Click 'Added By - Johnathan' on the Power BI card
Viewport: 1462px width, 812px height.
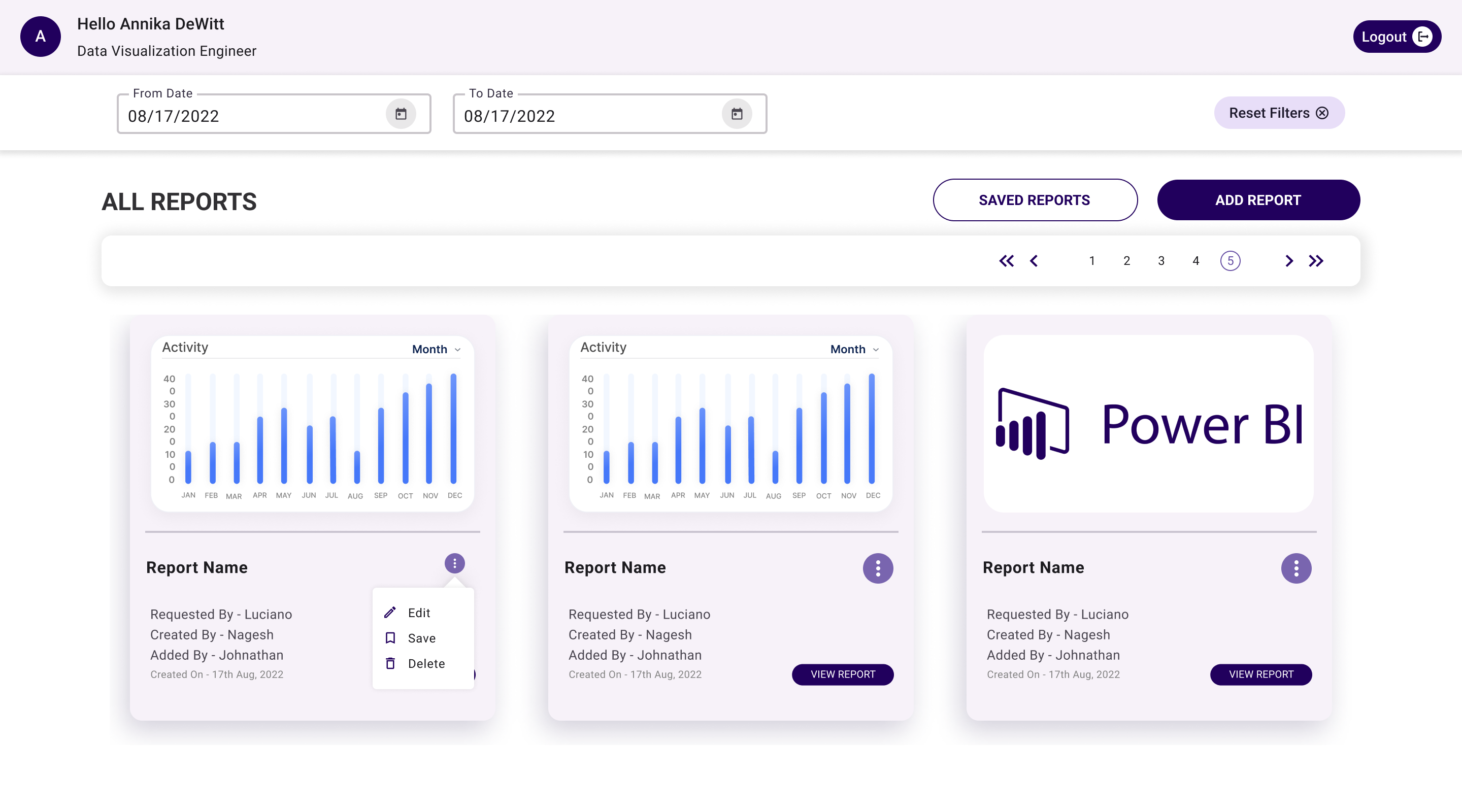(1053, 655)
